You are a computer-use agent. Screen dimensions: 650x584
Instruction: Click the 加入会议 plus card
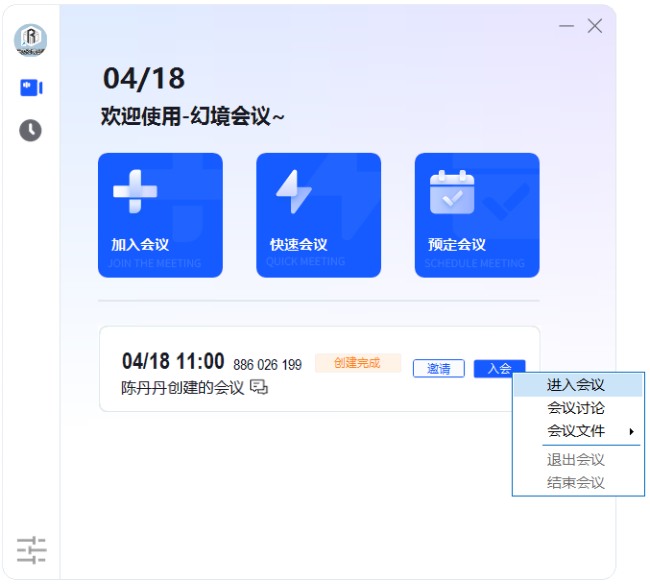tap(160, 215)
